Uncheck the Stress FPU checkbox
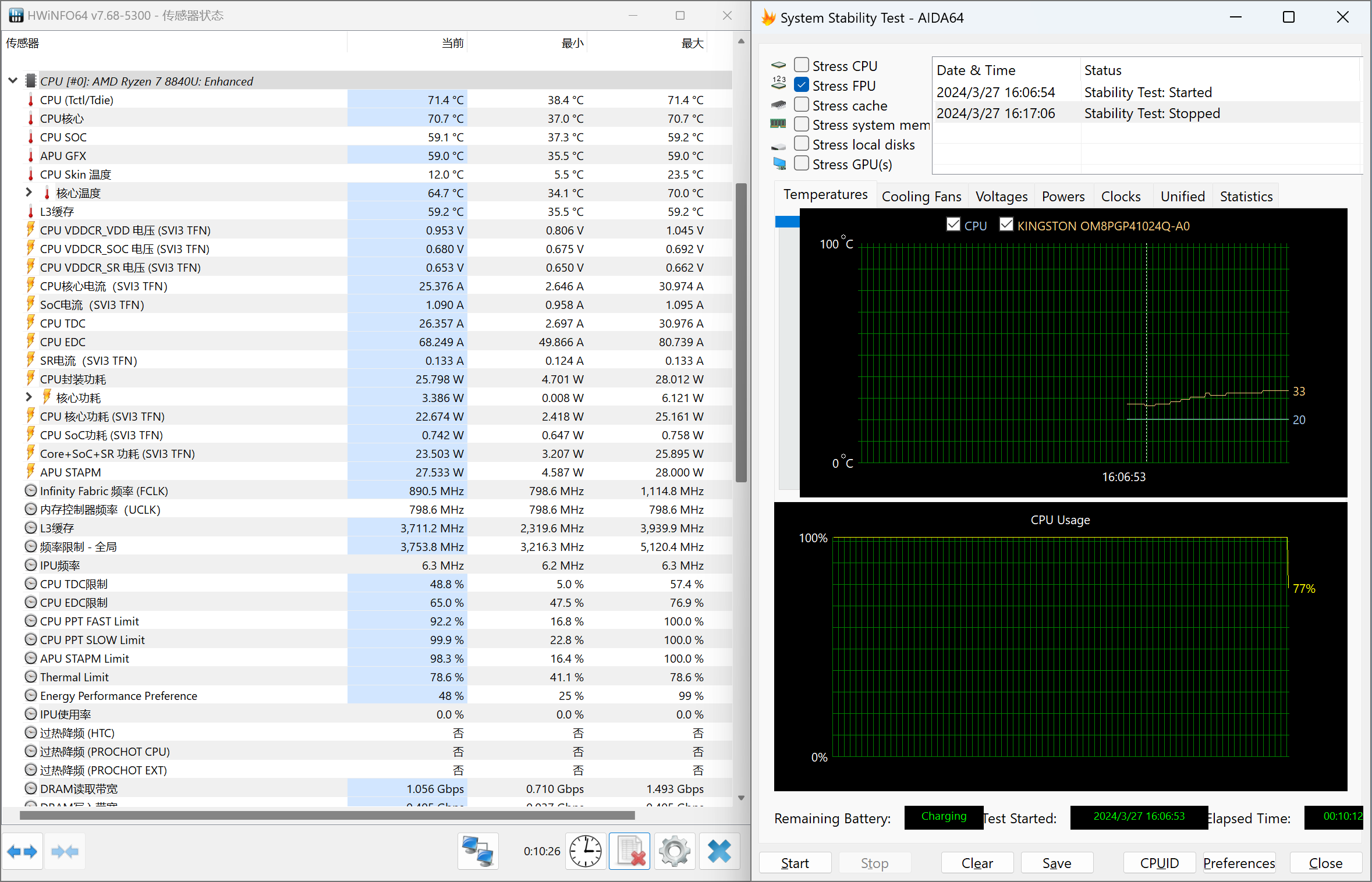1372x882 pixels. click(802, 84)
